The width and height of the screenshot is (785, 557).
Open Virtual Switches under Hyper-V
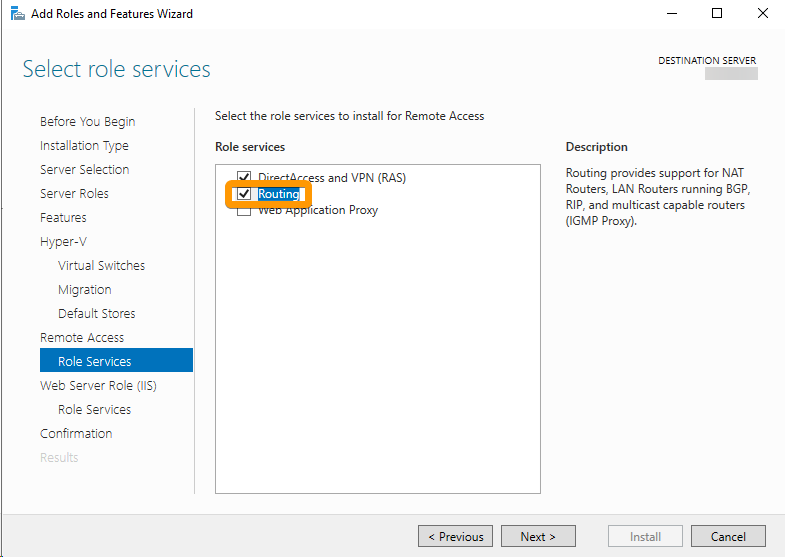101,266
